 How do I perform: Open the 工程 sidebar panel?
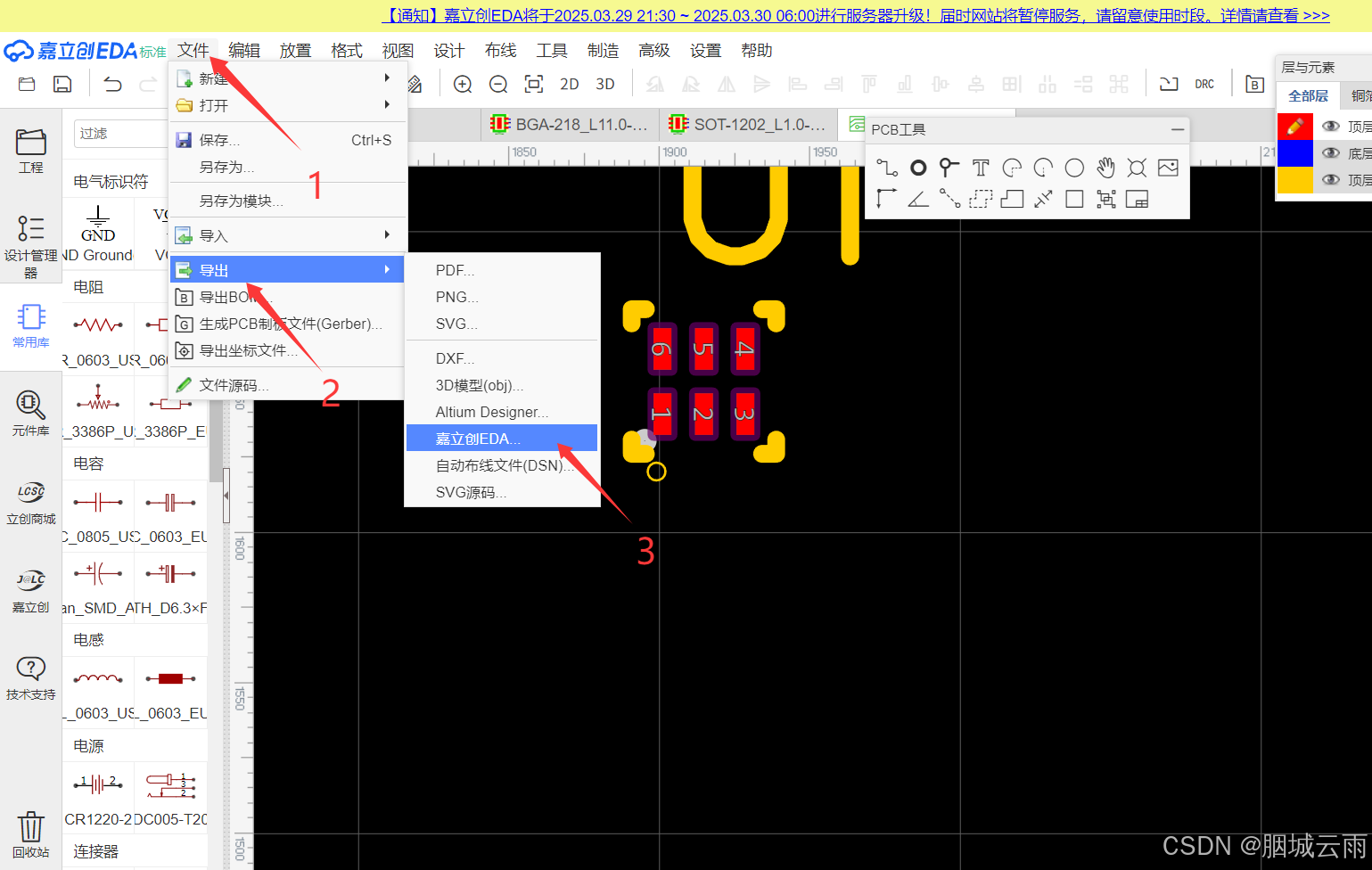(x=31, y=151)
